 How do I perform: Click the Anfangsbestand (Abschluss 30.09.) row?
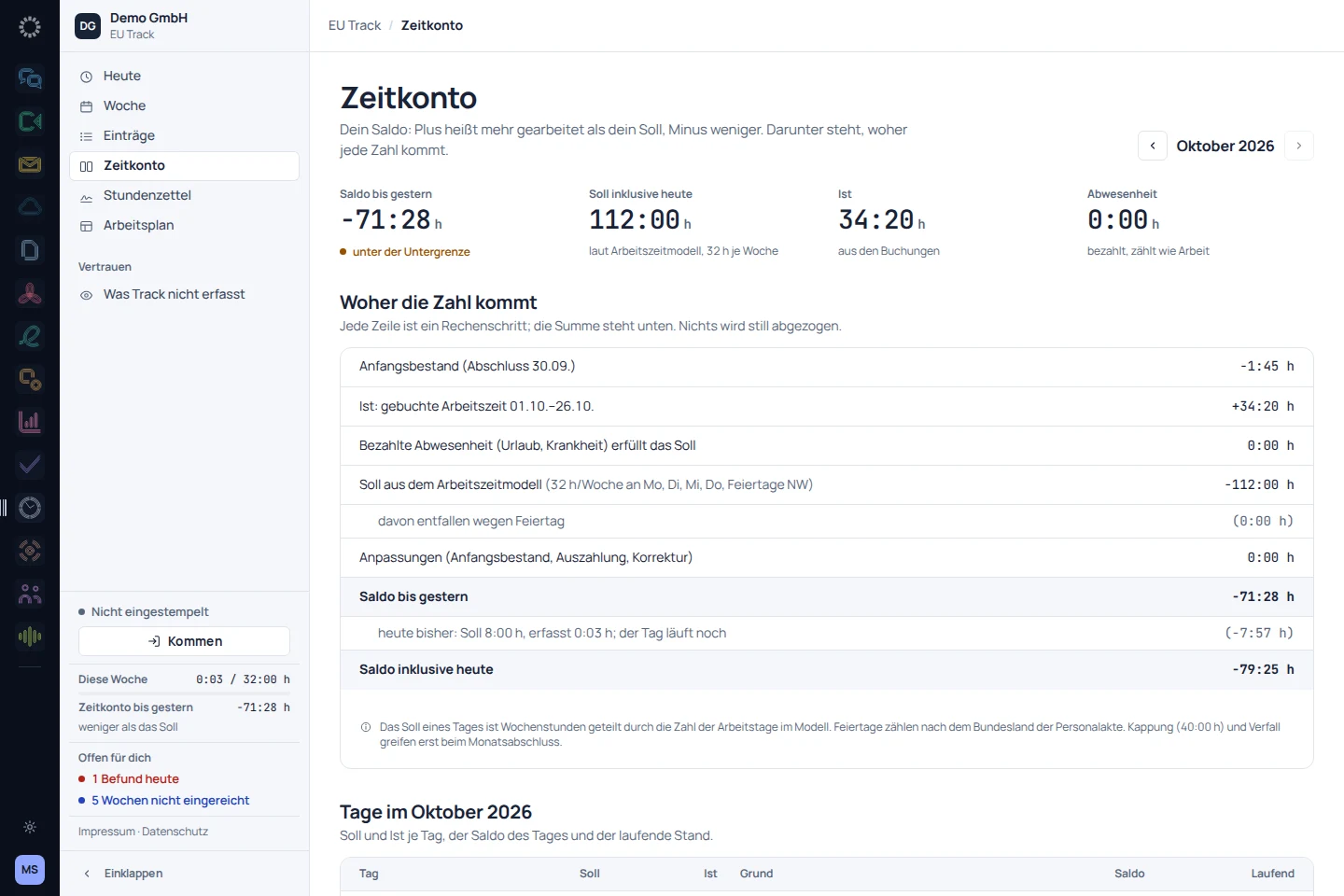(827, 367)
